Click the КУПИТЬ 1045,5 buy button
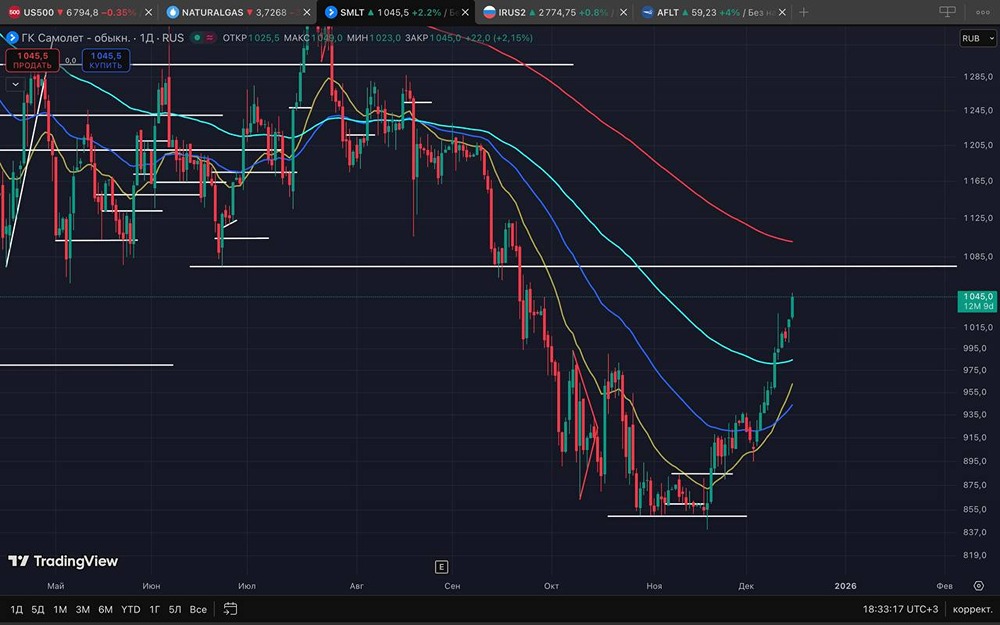The width and height of the screenshot is (1000, 625). tap(106, 61)
